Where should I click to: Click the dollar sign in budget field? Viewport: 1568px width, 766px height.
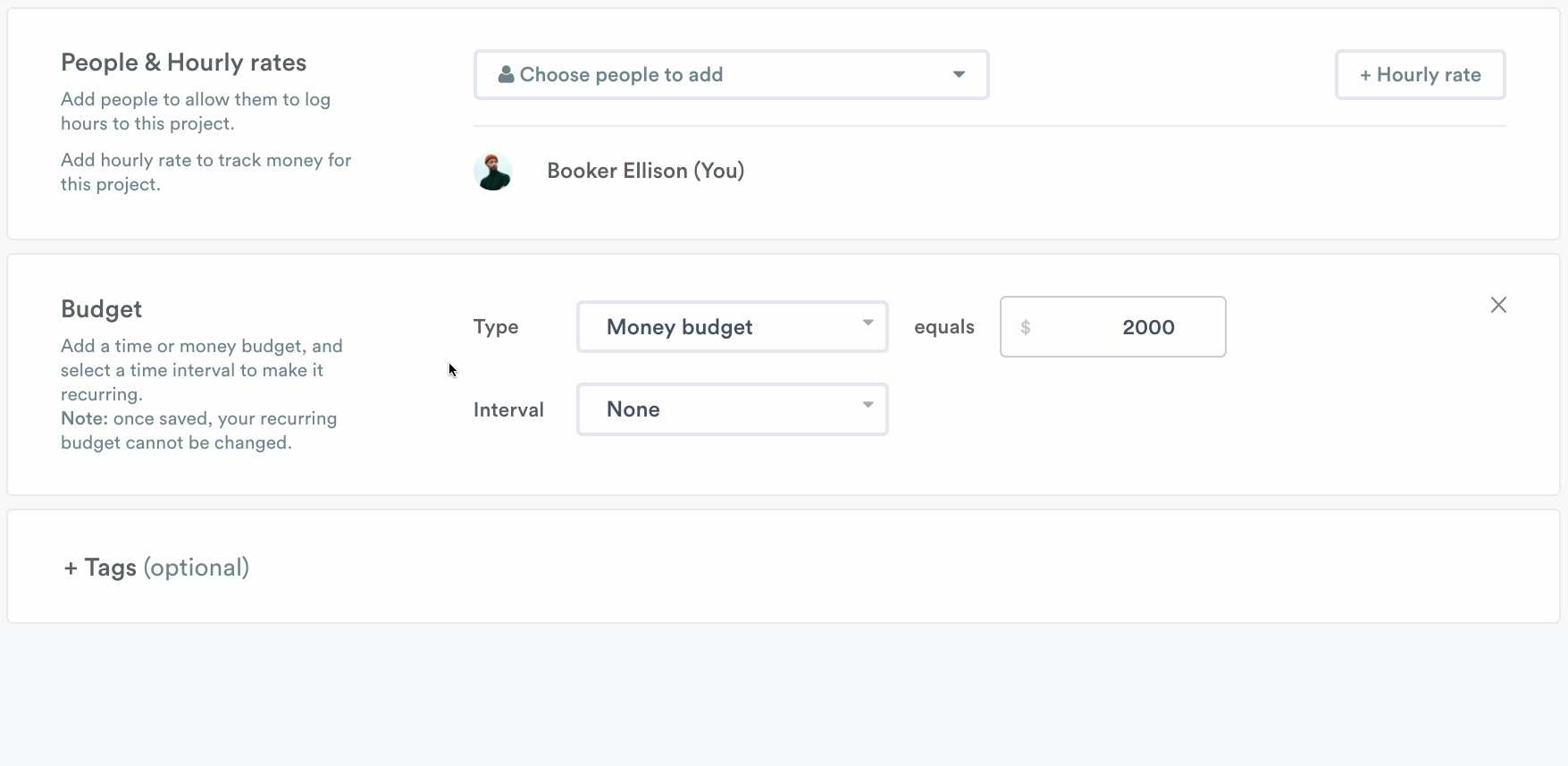1026,327
